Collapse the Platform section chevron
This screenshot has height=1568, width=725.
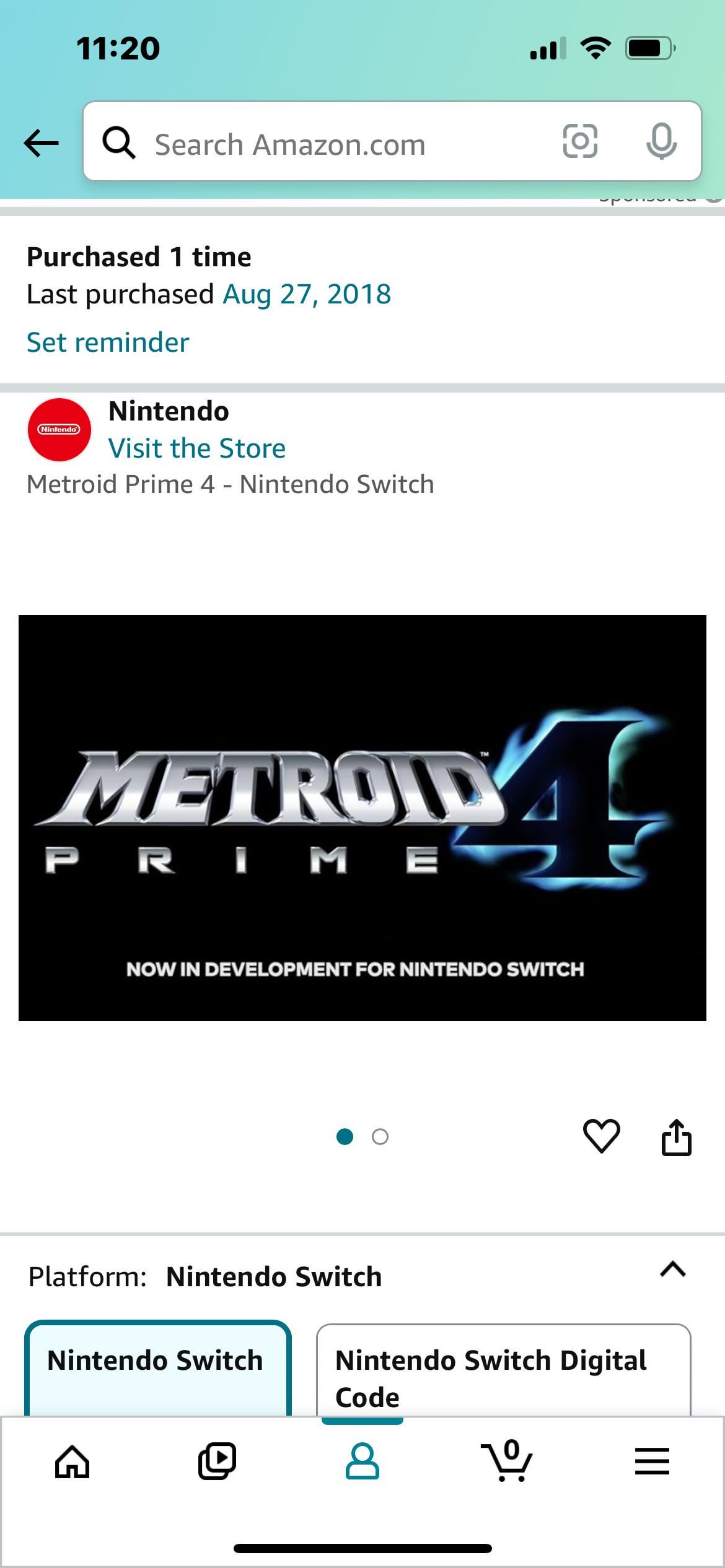coord(673,1270)
